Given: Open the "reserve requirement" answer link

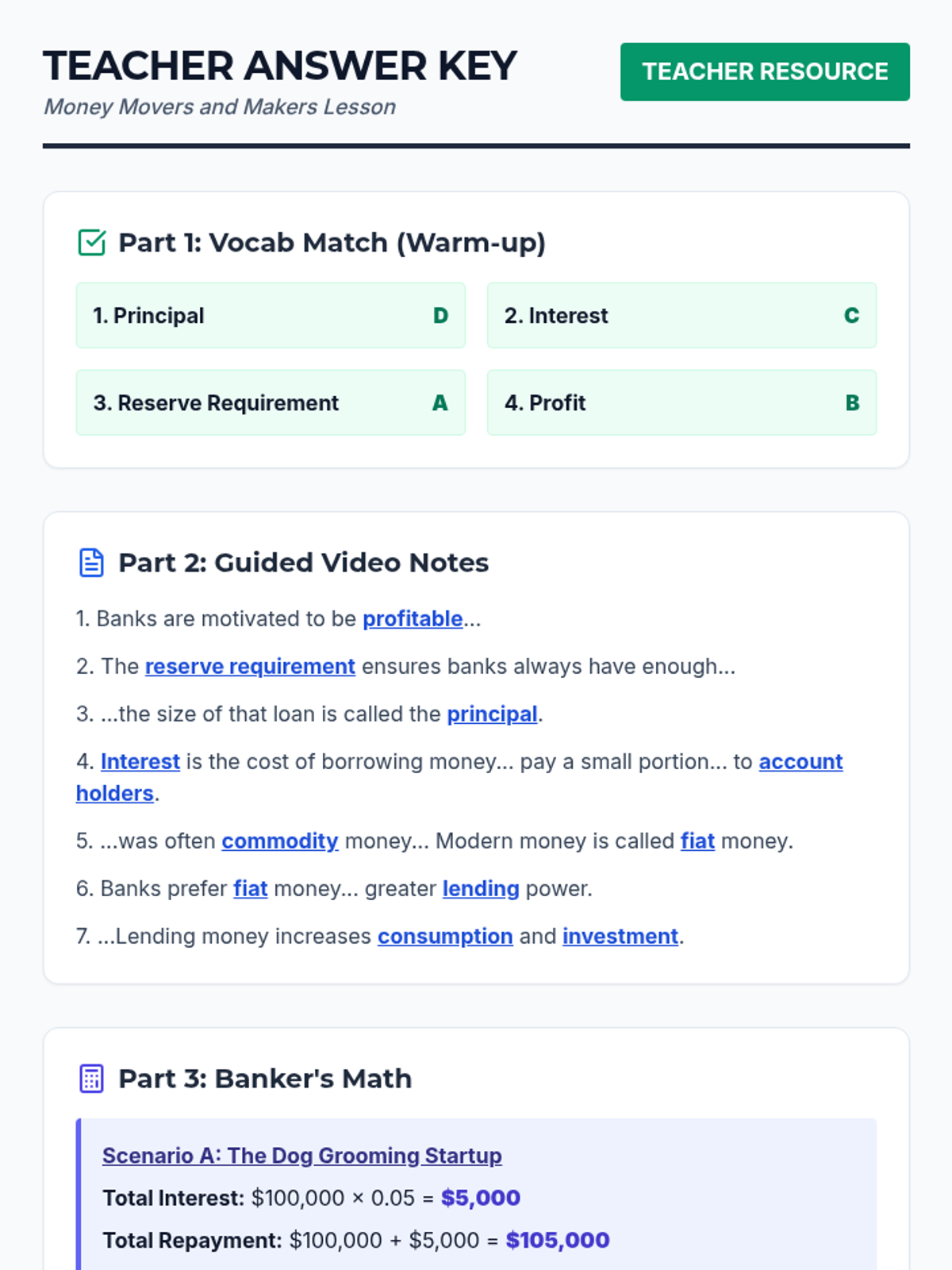Looking at the screenshot, I should (250, 667).
